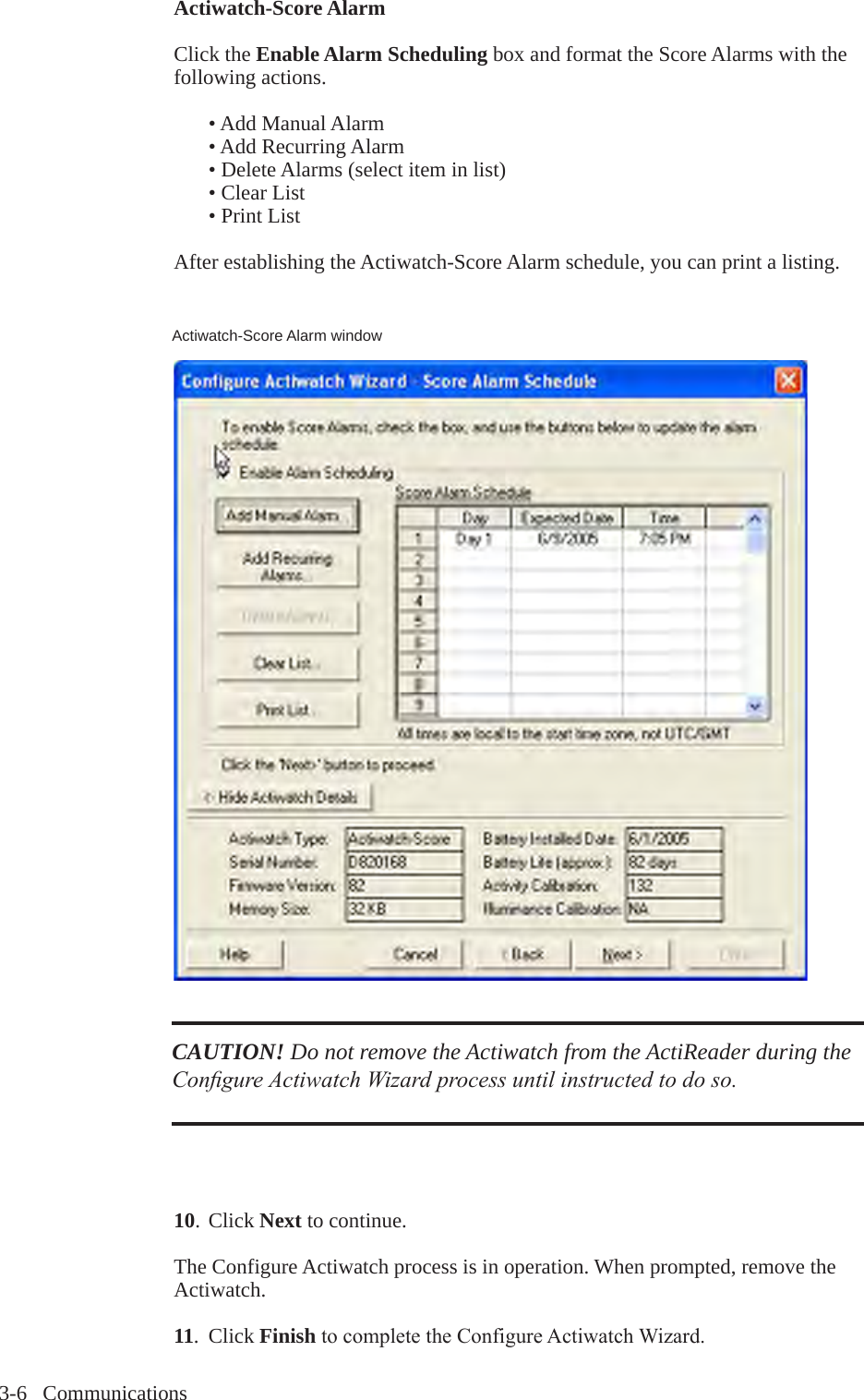Go back to the previous wizard step
The height and width of the screenshot is (1400, 864).
(522, 954)
